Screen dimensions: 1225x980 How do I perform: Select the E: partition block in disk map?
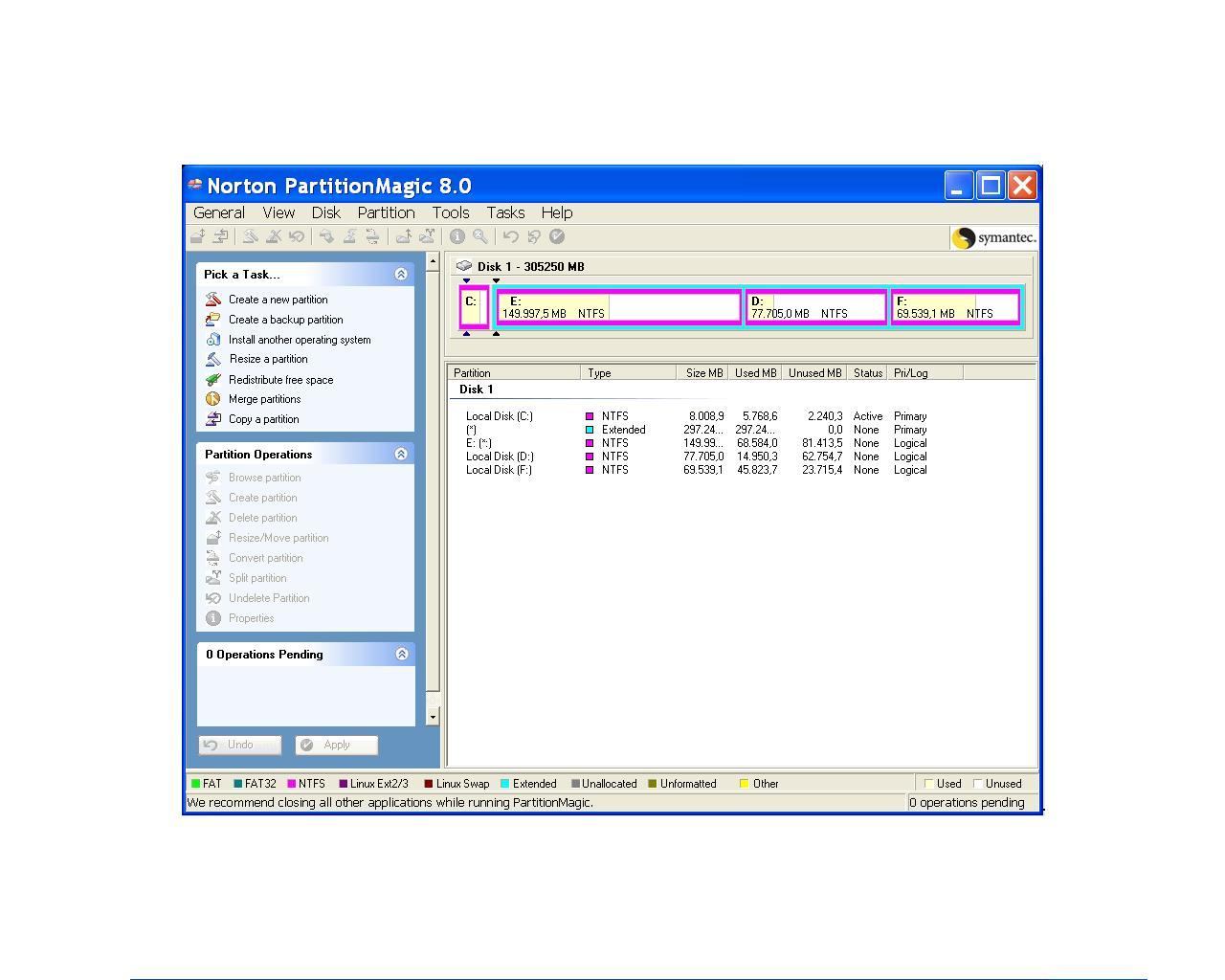pos(619,307)
